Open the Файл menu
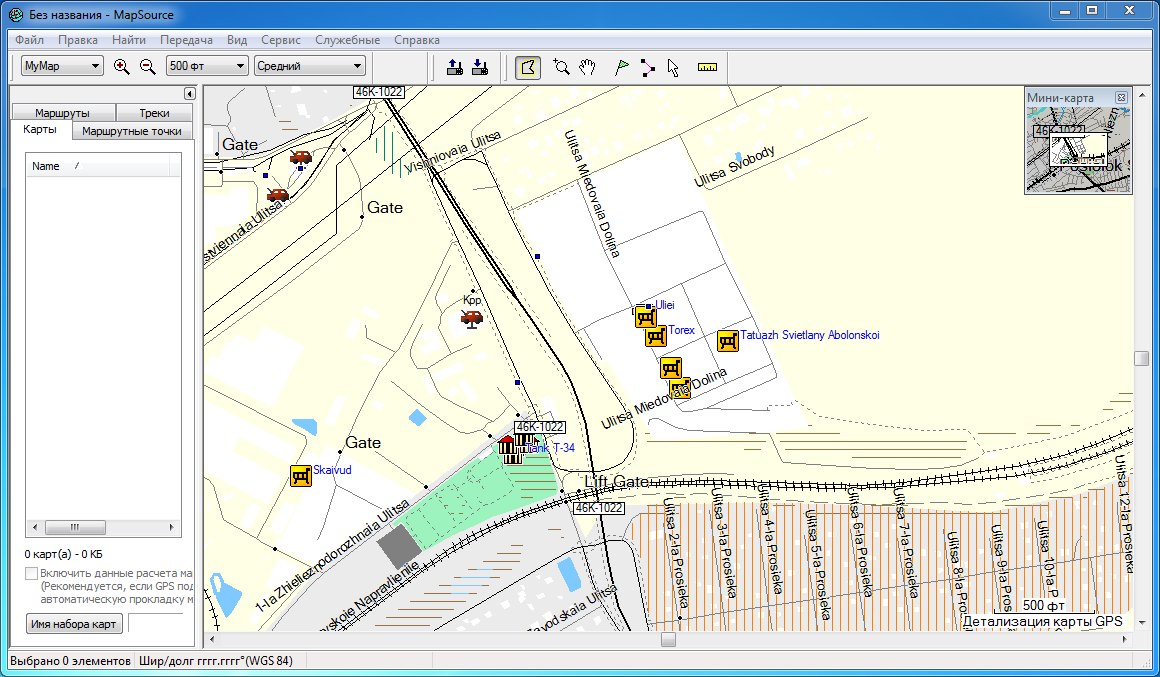This screenshot has width=1160, height=677. [30, 40]
